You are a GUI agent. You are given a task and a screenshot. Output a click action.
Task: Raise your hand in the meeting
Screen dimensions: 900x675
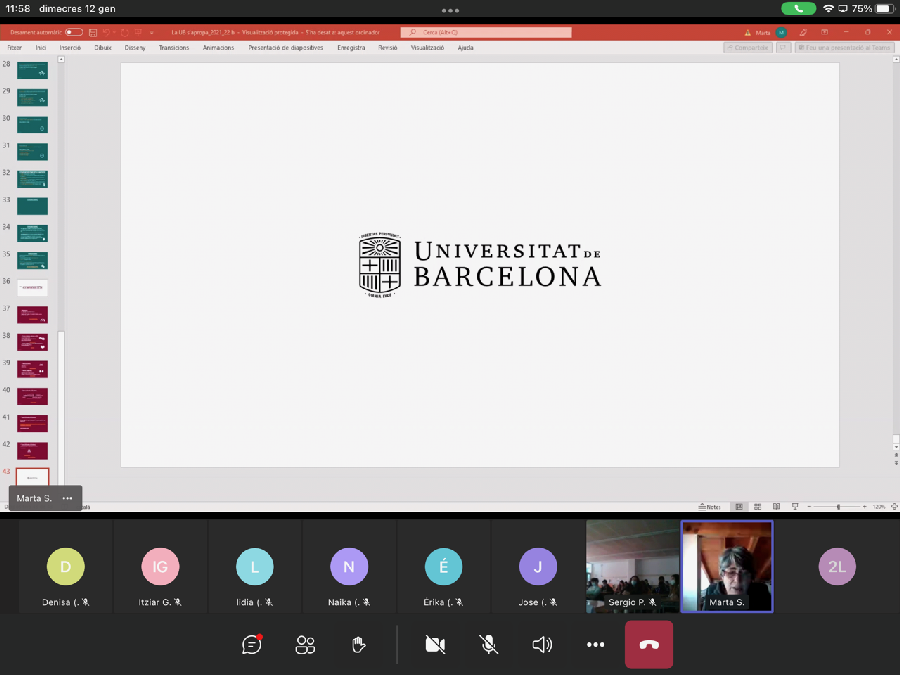359,645
